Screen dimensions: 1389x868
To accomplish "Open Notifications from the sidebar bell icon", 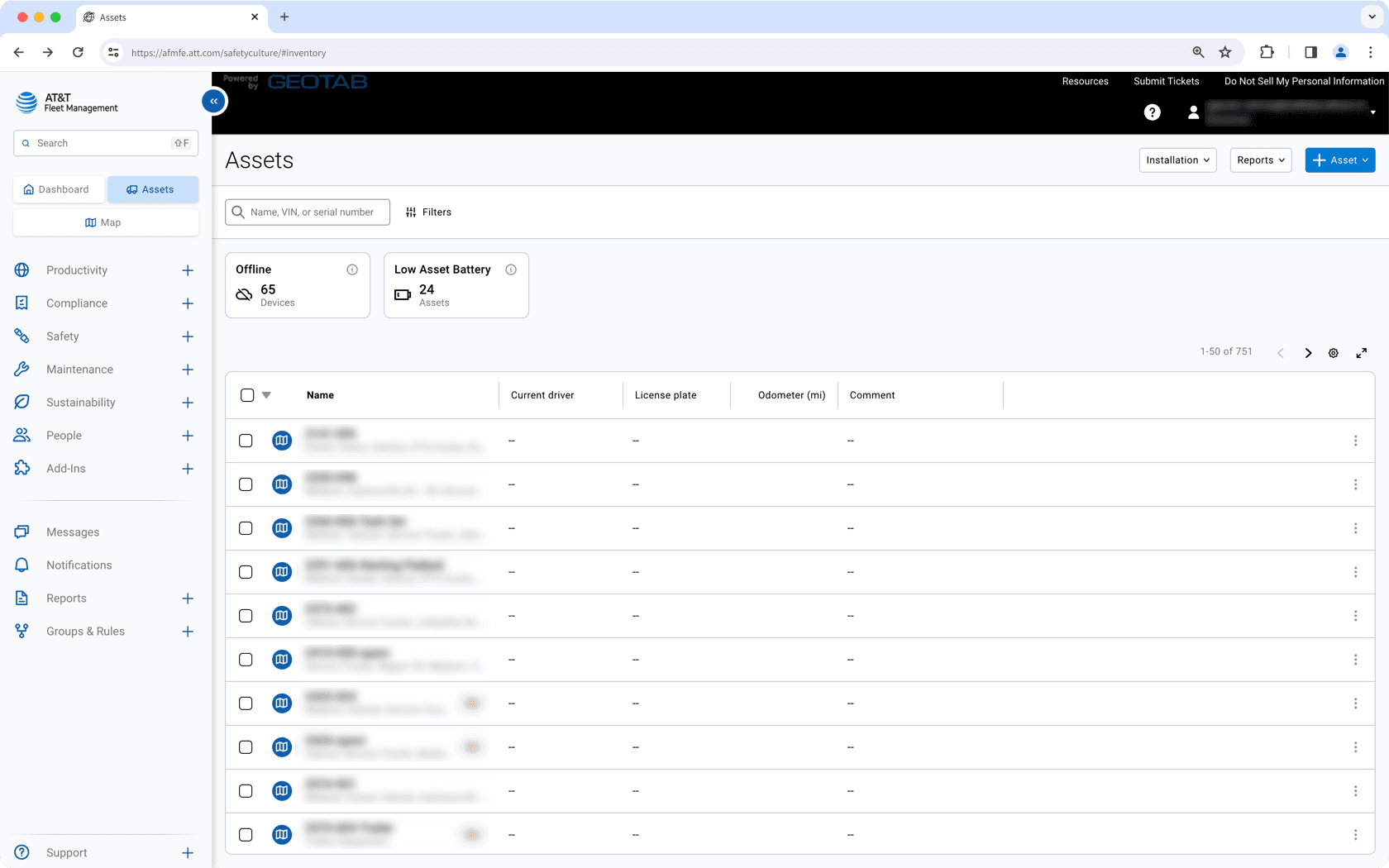I will 21,565.
